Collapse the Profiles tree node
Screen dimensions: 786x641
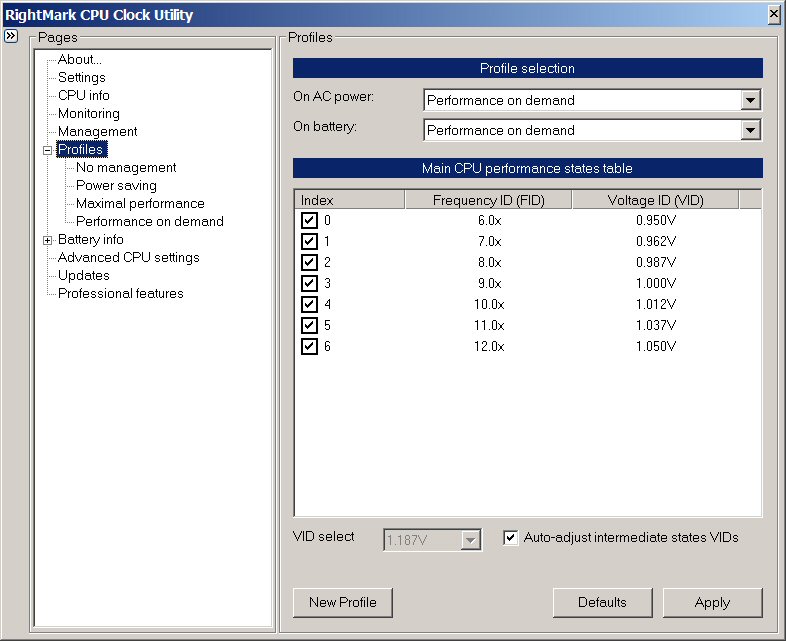(x=47, y=150)
